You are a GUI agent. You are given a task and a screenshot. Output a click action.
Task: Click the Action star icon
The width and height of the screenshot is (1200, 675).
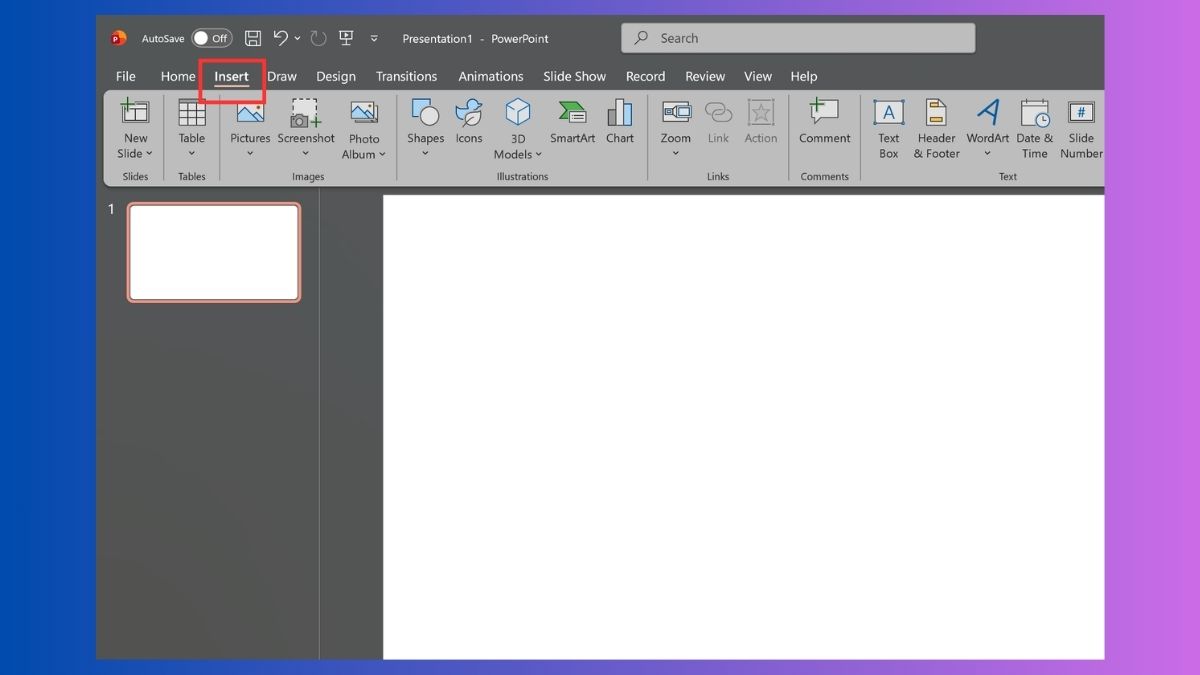pos(761,112)
